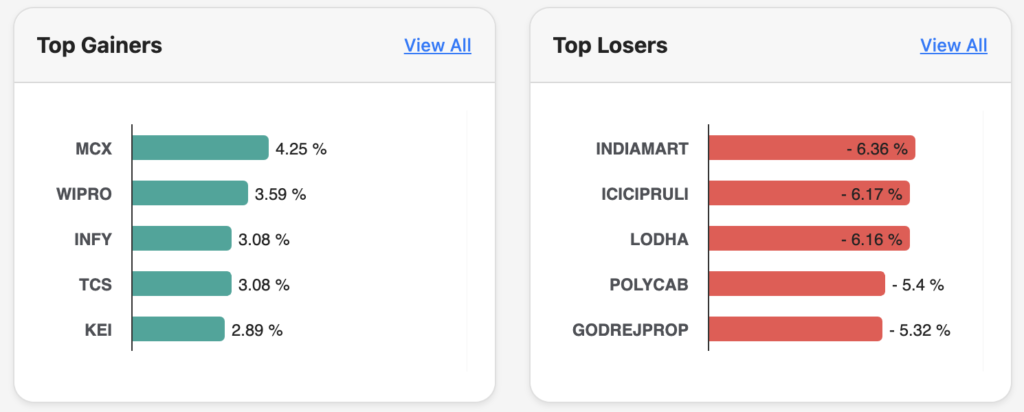Click the MCX gainer bar

click(200, 148)
